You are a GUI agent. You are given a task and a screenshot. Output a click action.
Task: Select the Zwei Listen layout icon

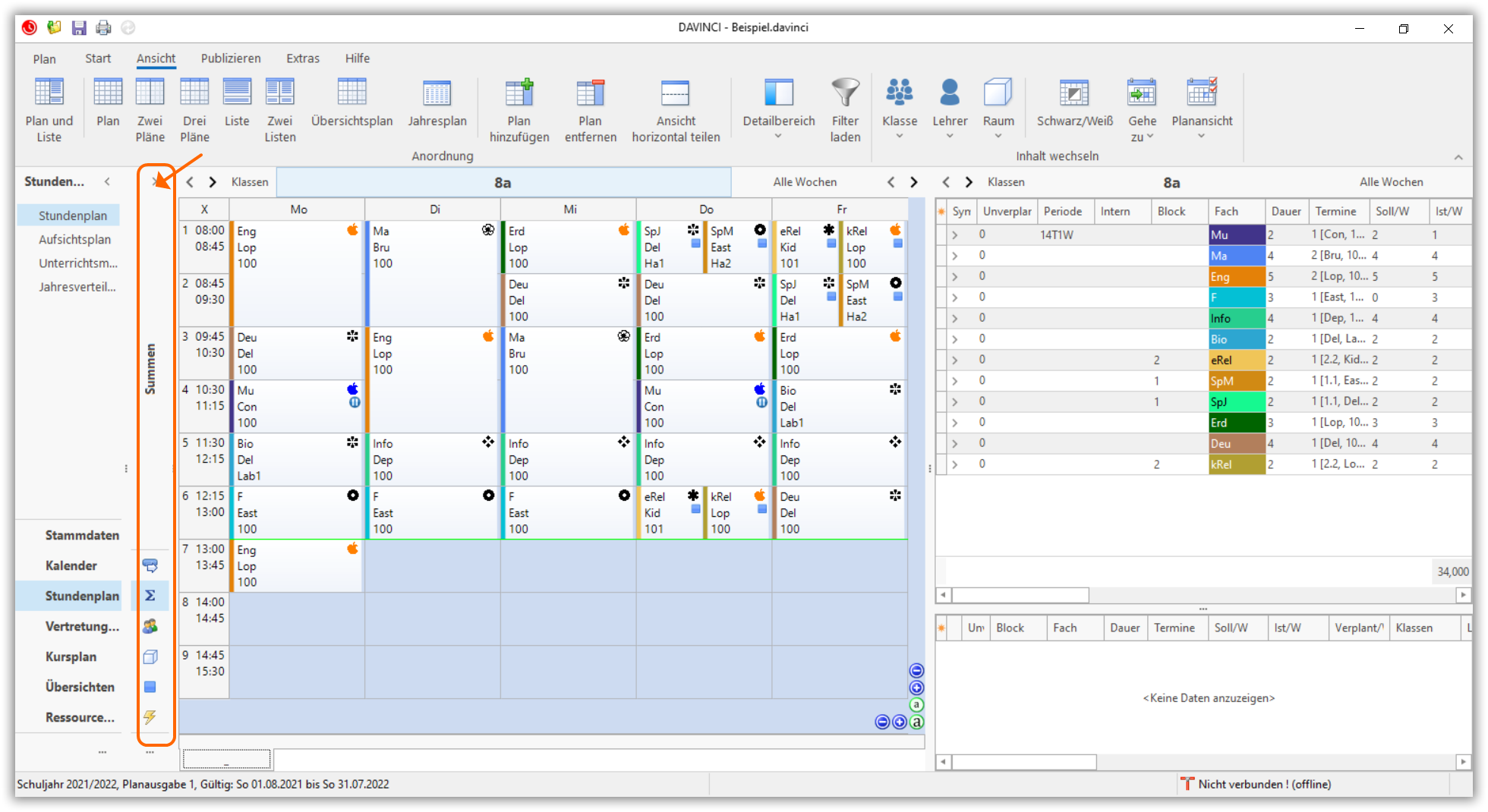pyautogui.click(x=279, y=93)
